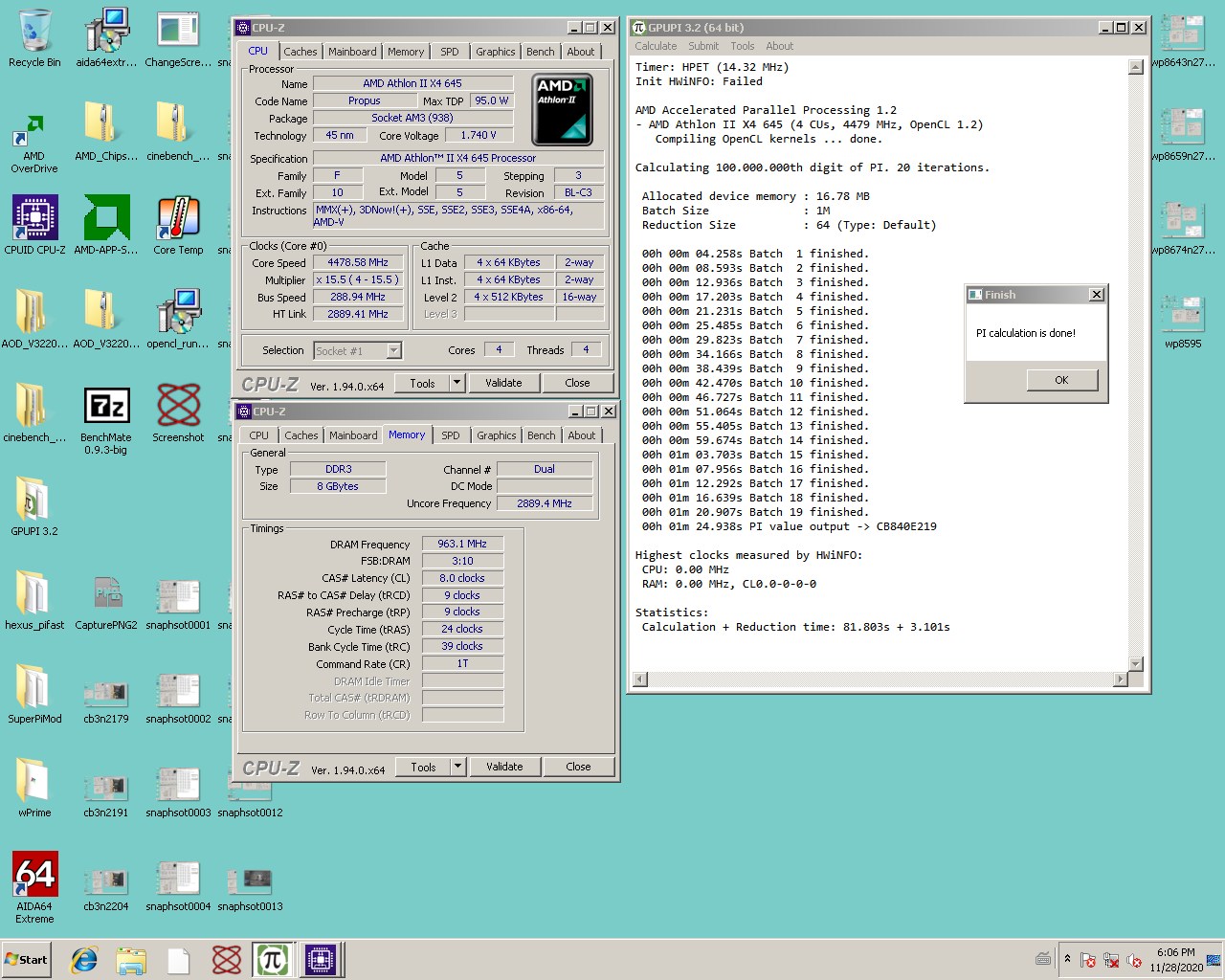Switch to Screenshot tool taskbar button

coord(226,960)
